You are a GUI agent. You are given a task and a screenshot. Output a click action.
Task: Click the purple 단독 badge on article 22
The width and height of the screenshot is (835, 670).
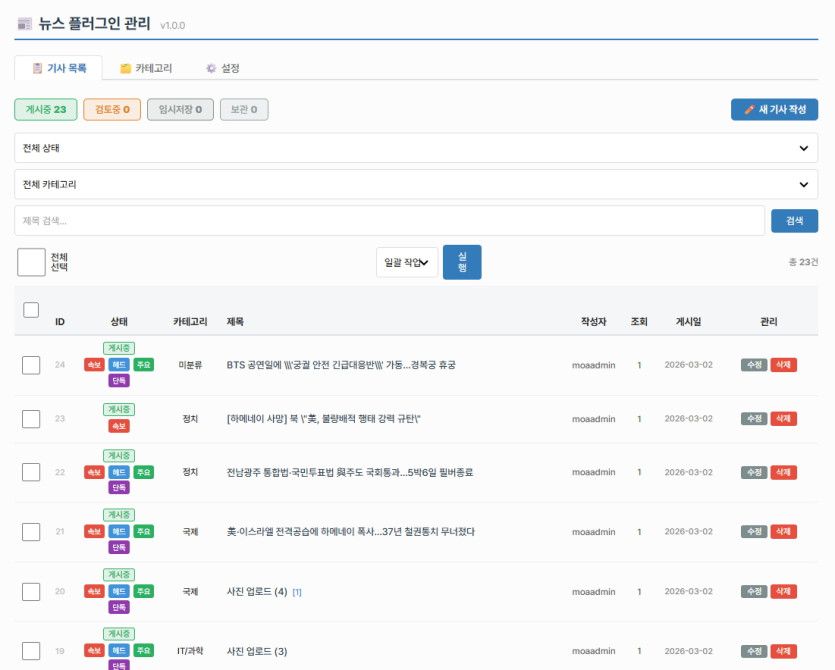pyautogui.click(x=119, y=487)
